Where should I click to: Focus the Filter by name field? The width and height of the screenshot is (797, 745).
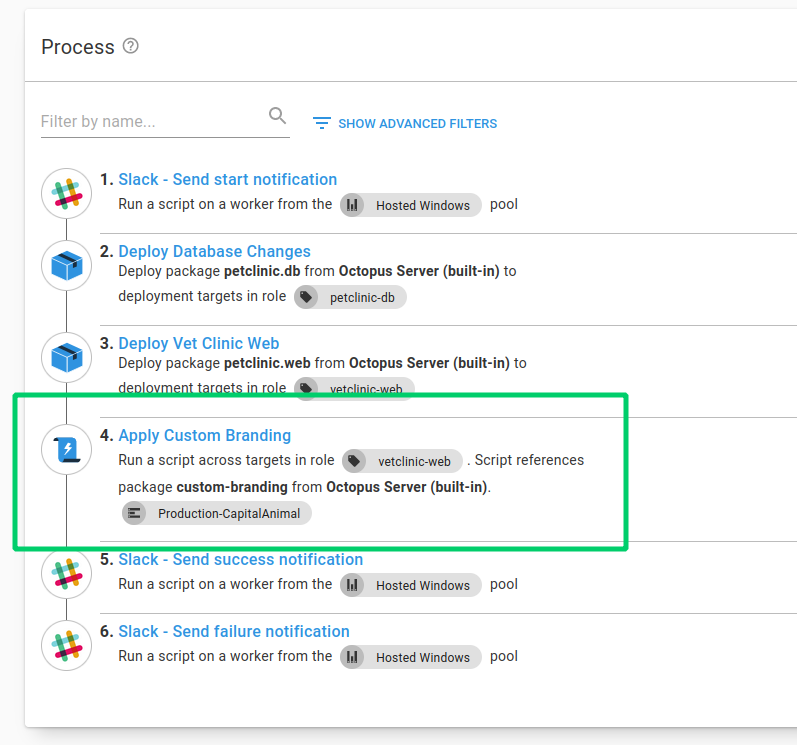165,121
